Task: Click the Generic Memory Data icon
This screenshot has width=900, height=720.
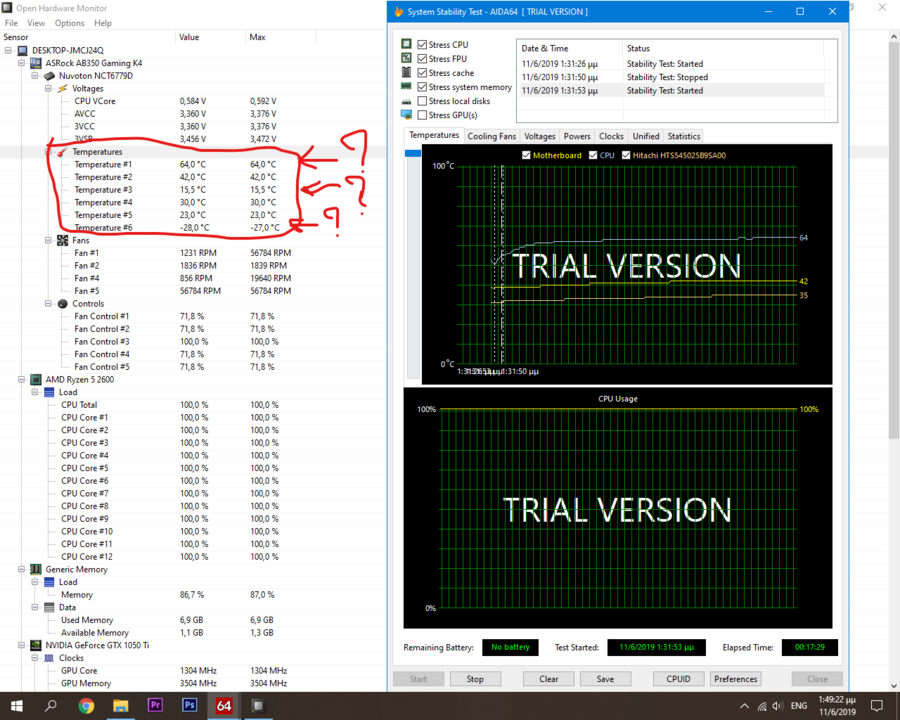Action: click(49, 607)
